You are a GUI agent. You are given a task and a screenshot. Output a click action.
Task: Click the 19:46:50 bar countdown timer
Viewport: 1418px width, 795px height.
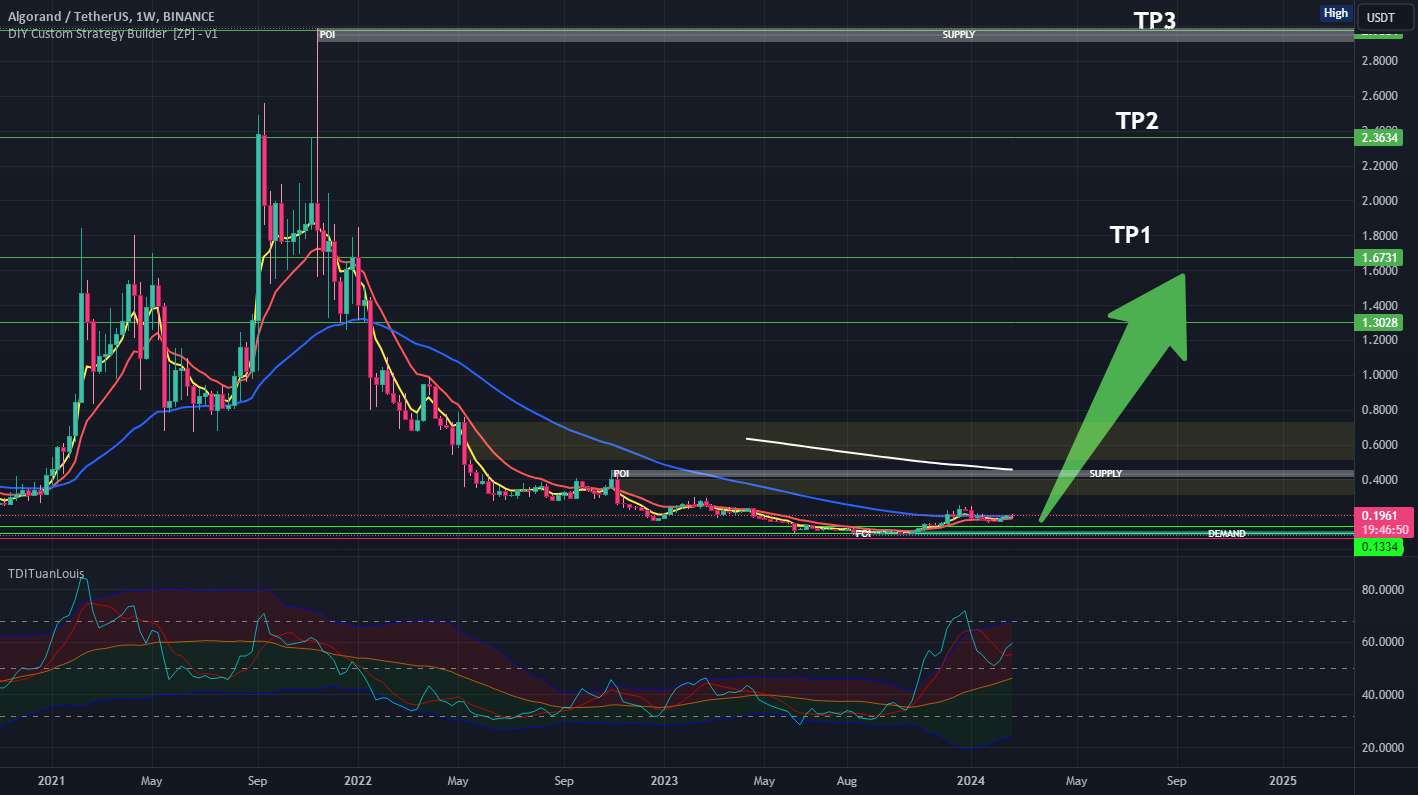1383,530
